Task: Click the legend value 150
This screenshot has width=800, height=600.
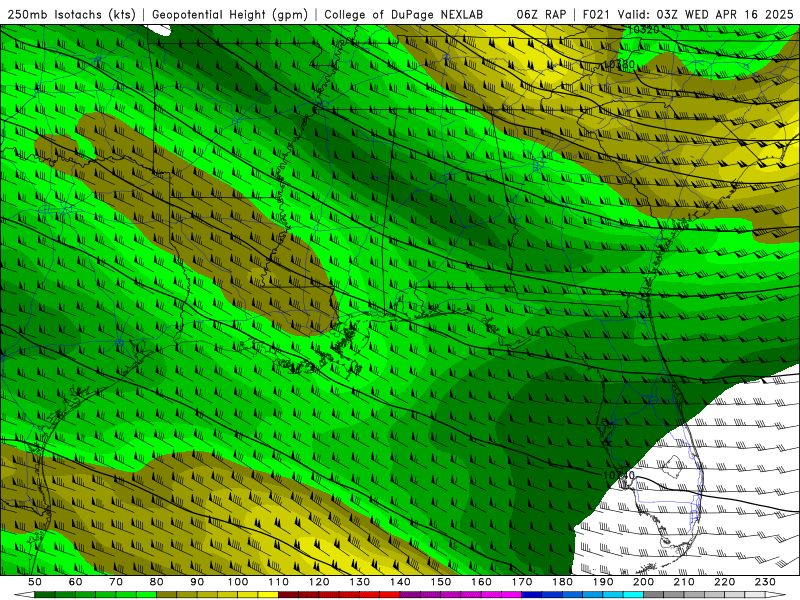Action: click(441, 582)
